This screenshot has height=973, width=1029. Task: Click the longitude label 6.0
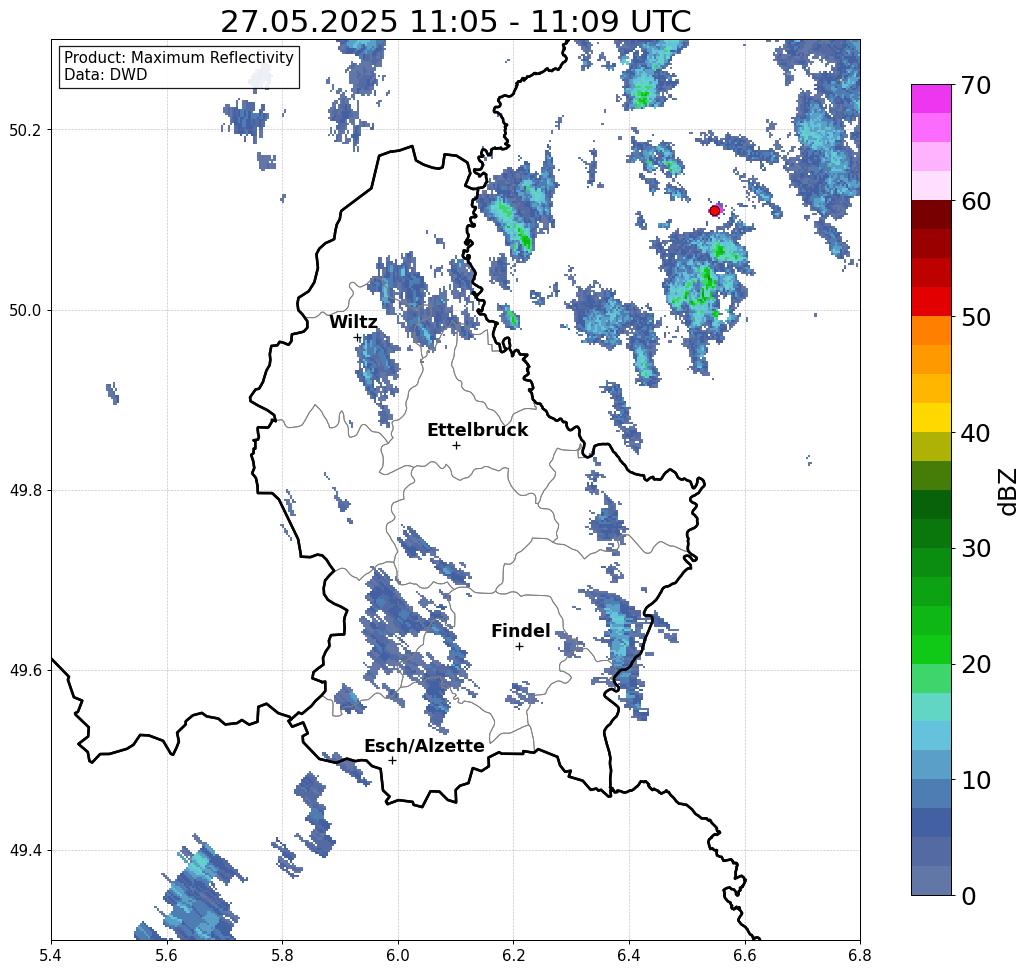[398, 955]
